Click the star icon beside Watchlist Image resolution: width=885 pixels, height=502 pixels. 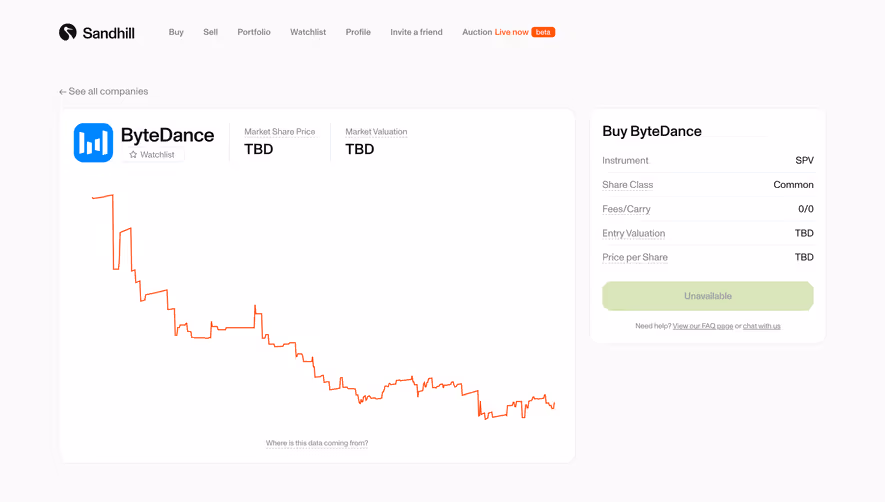[133, 154]
